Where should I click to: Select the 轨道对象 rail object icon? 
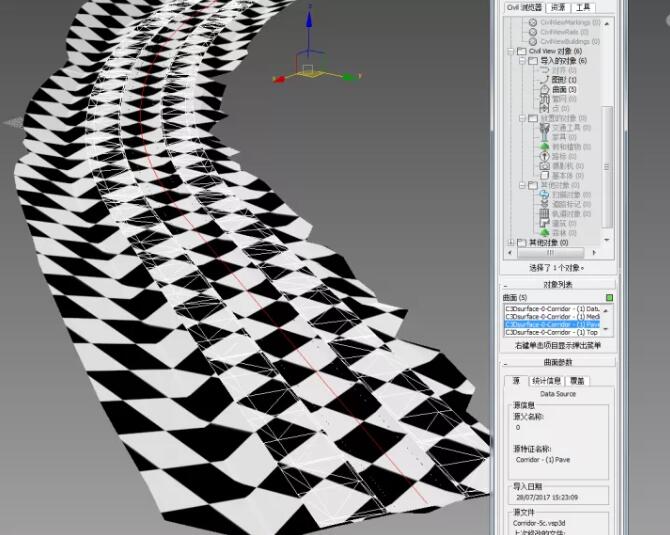(x=544, y=213)
